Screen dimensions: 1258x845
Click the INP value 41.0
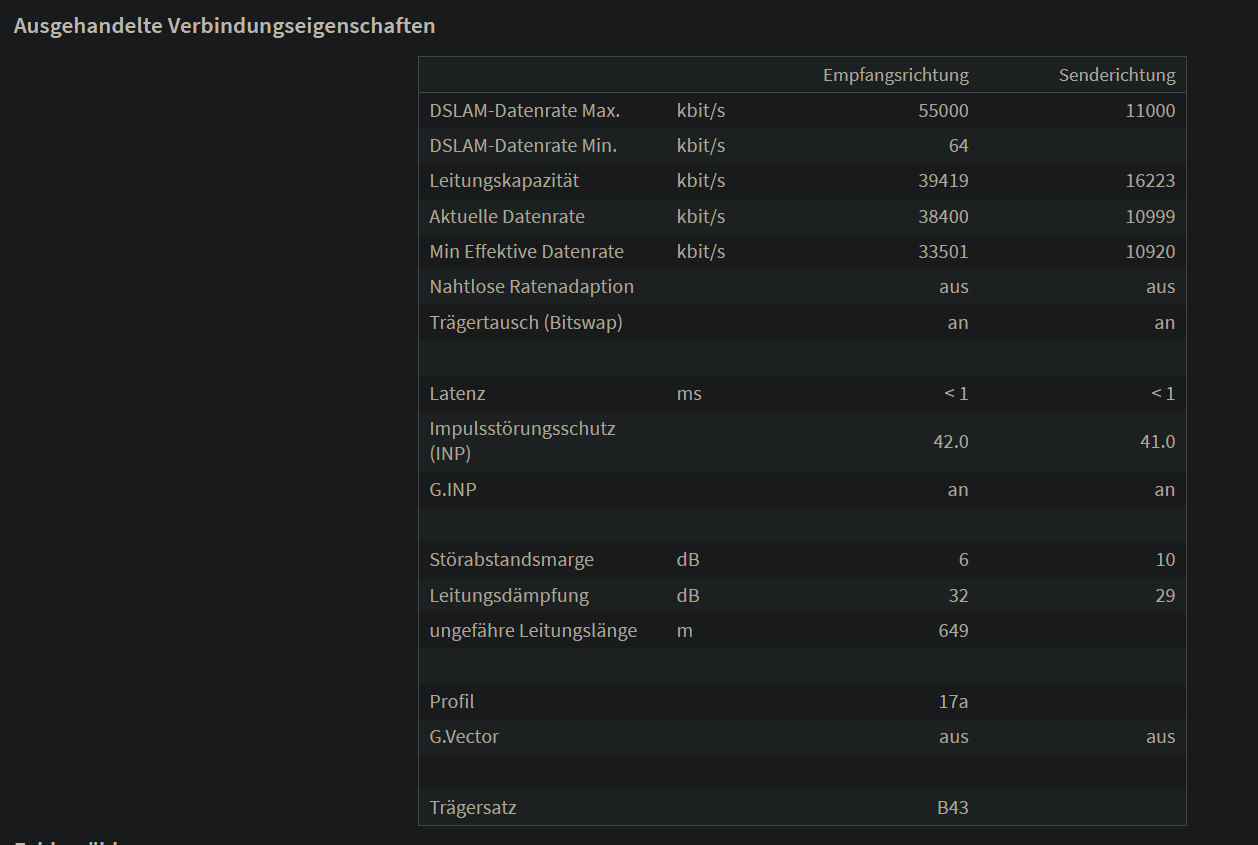coord(1157,441)
